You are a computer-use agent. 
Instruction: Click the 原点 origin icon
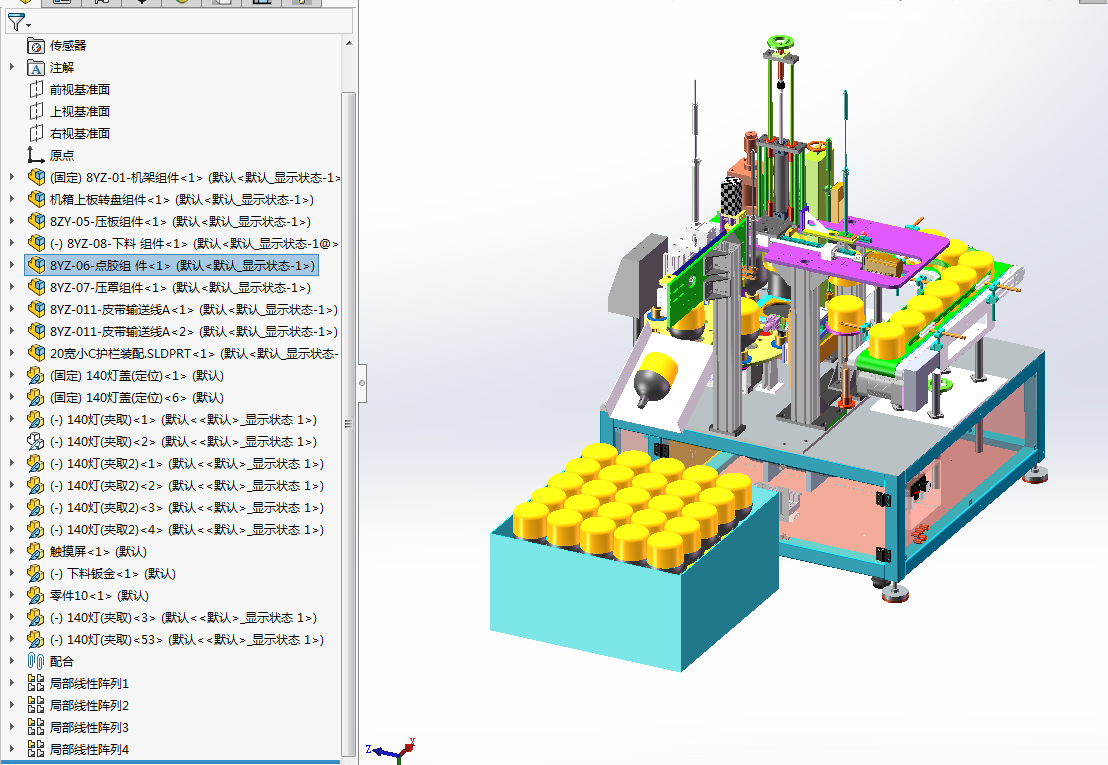(x=35, y=155)
